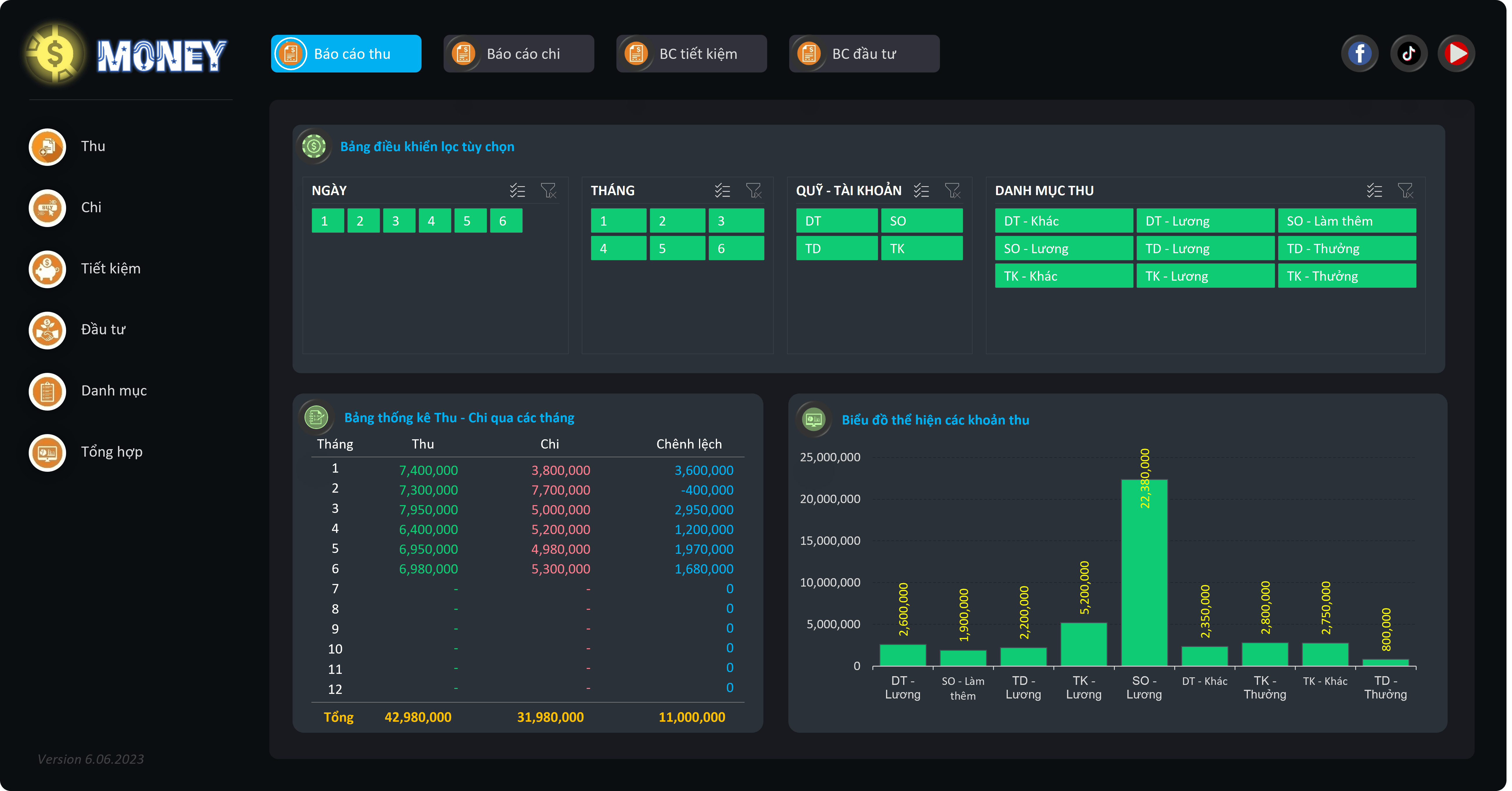Screen dimensions: 1512x791
Task: Open the Báo cáo thu tab
Action: click(x=346, y=54)
